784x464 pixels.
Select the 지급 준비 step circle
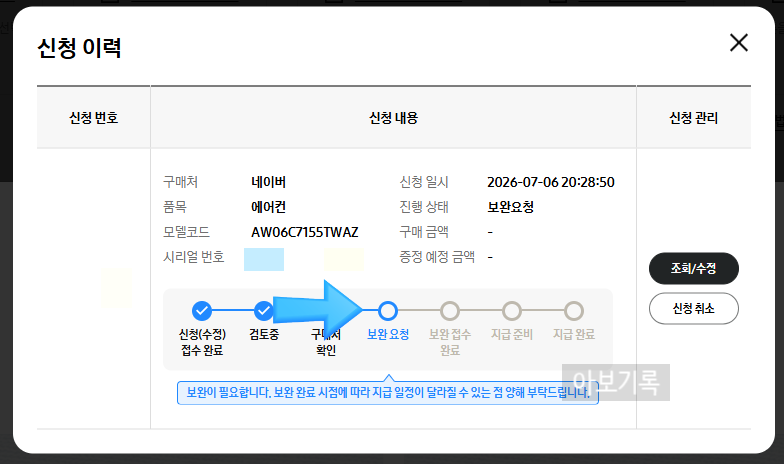pyautogui.click(x=512, y=311)
